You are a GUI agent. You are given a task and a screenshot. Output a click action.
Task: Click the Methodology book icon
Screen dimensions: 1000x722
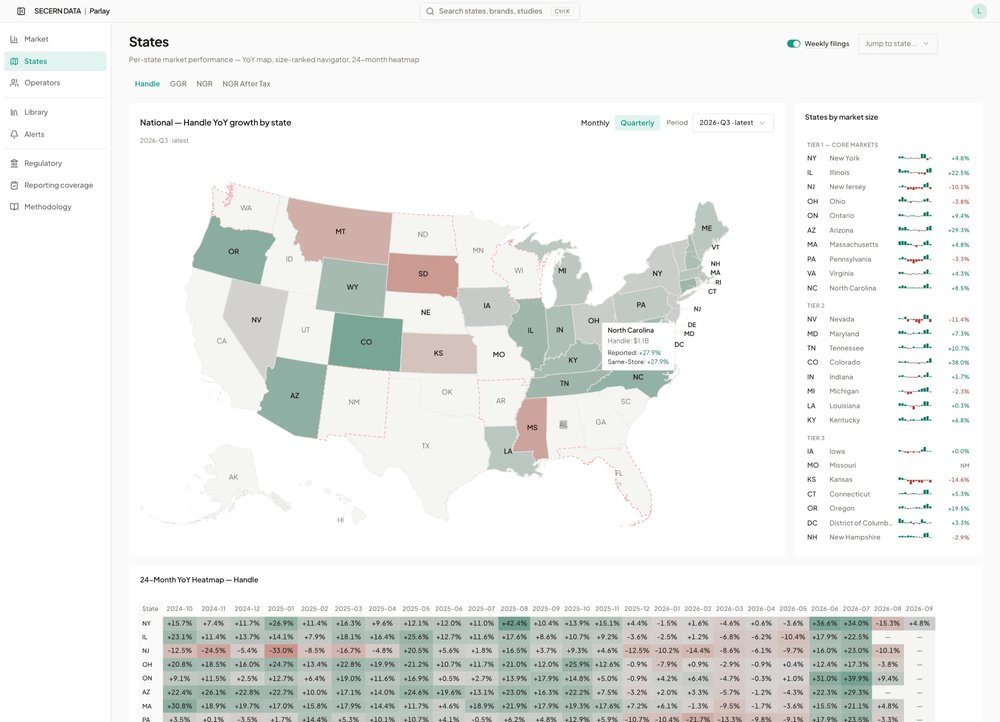click(x=14, y=207)
